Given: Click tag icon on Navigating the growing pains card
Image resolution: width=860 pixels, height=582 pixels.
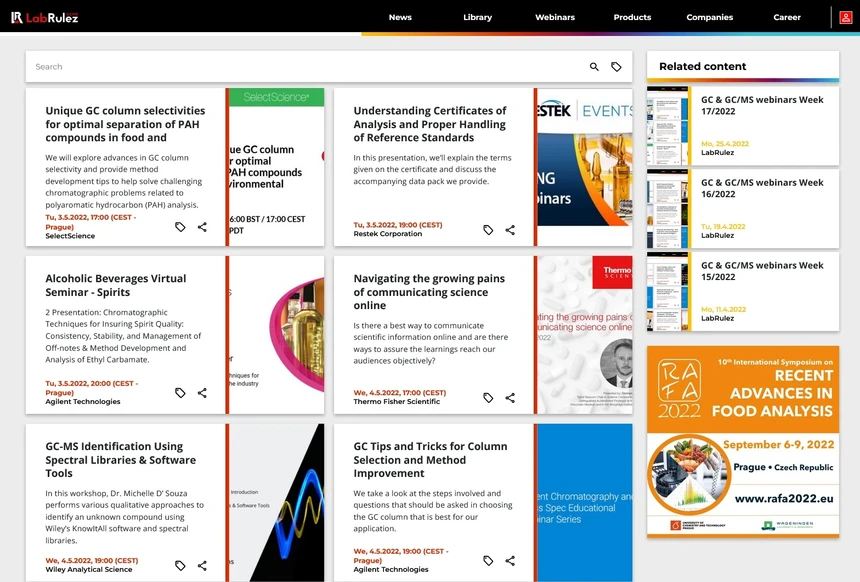Looking at the screenshot, I should pyautogui.click(x=488, y=398).
